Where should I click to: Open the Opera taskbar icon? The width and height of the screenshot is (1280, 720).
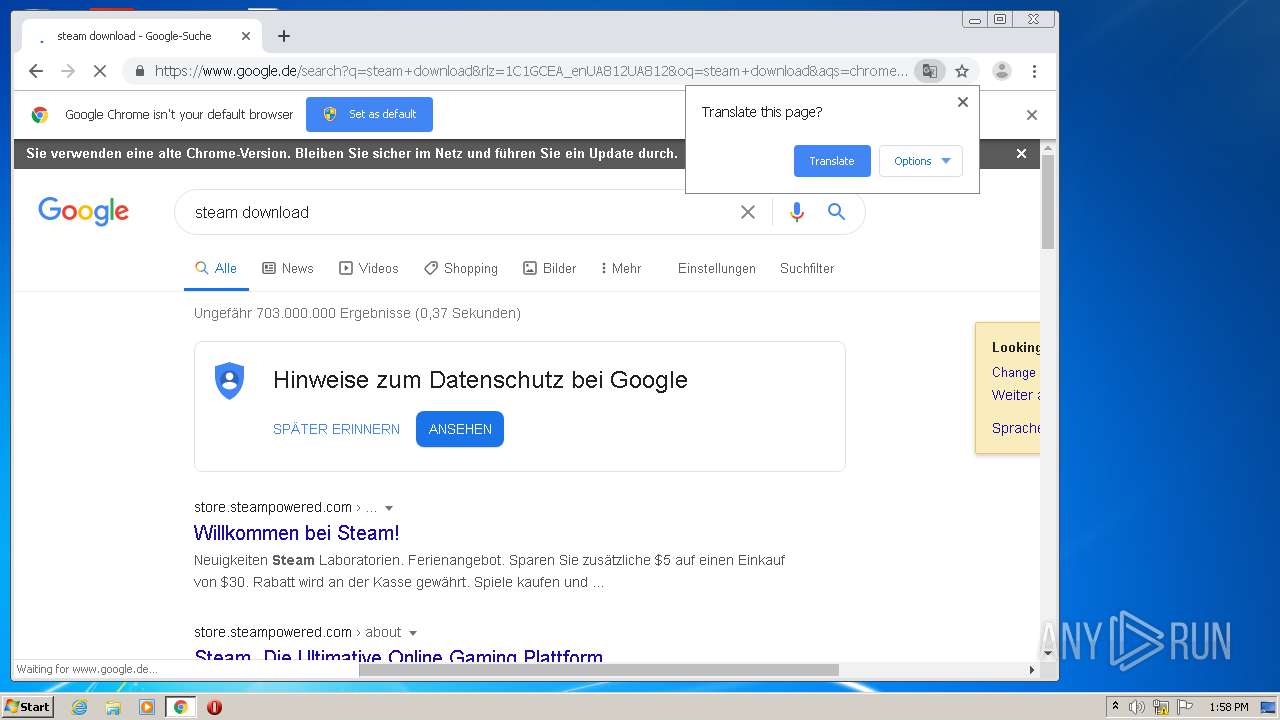point(214,707)
